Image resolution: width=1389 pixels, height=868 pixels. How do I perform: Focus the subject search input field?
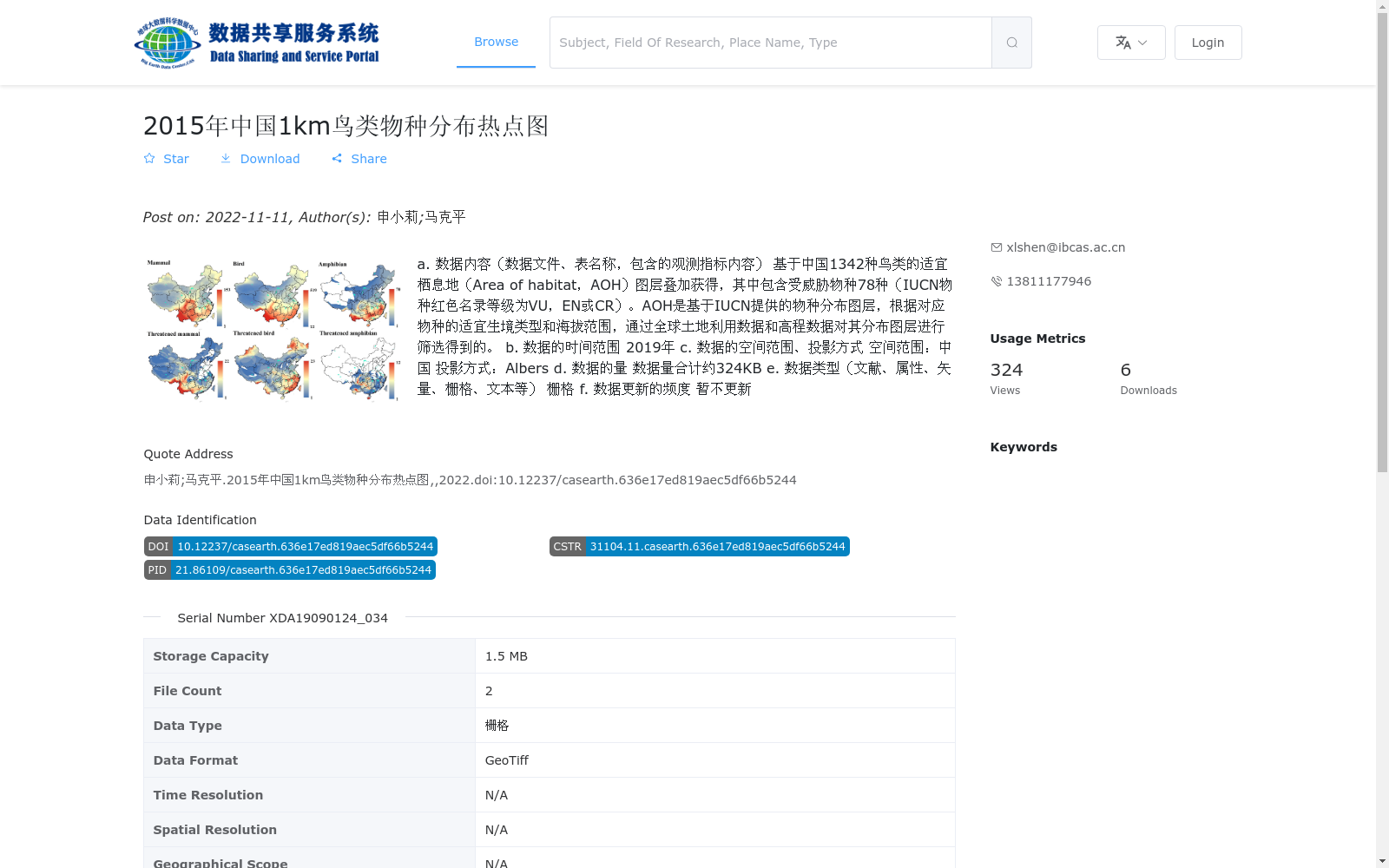[771, 43]
